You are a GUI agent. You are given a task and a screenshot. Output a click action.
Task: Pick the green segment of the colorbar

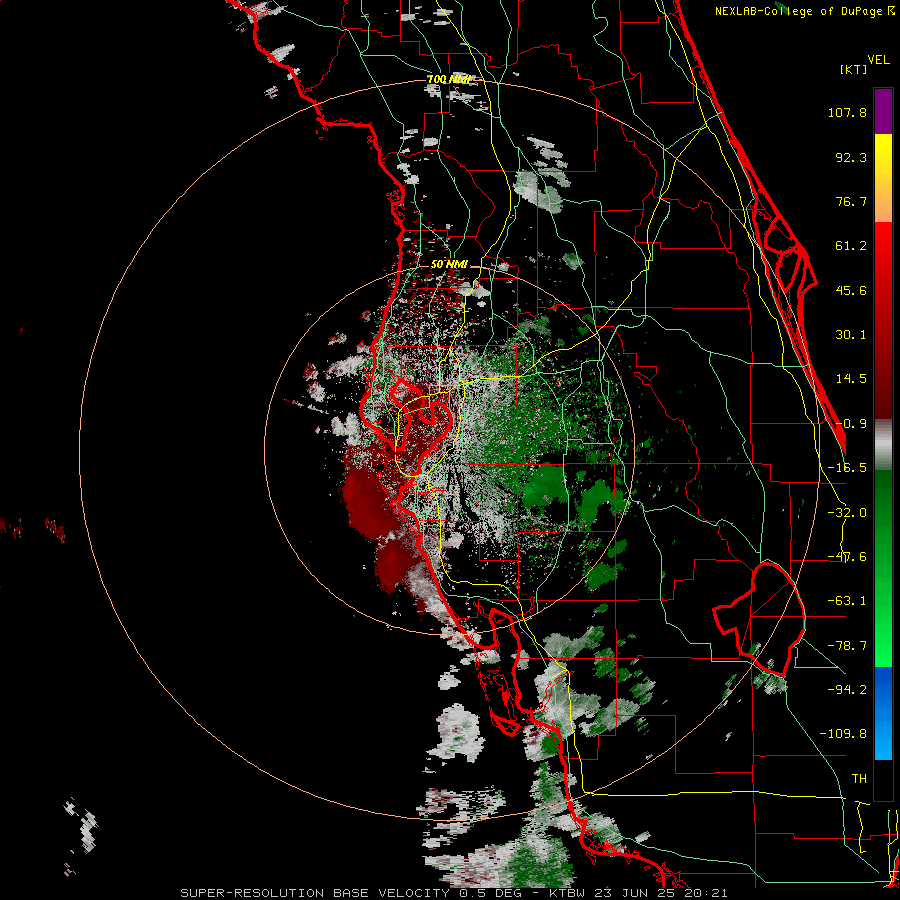pyautogui.click(x=883, y=568)
